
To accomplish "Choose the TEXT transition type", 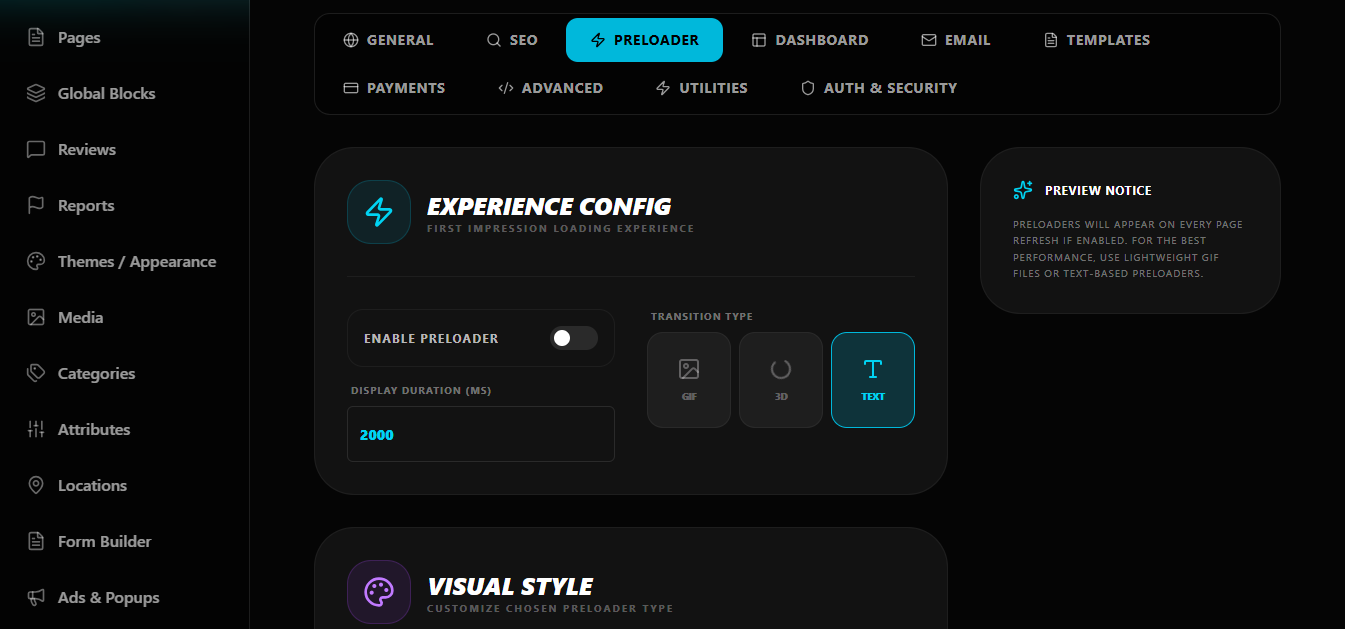I will pos(873,380).
